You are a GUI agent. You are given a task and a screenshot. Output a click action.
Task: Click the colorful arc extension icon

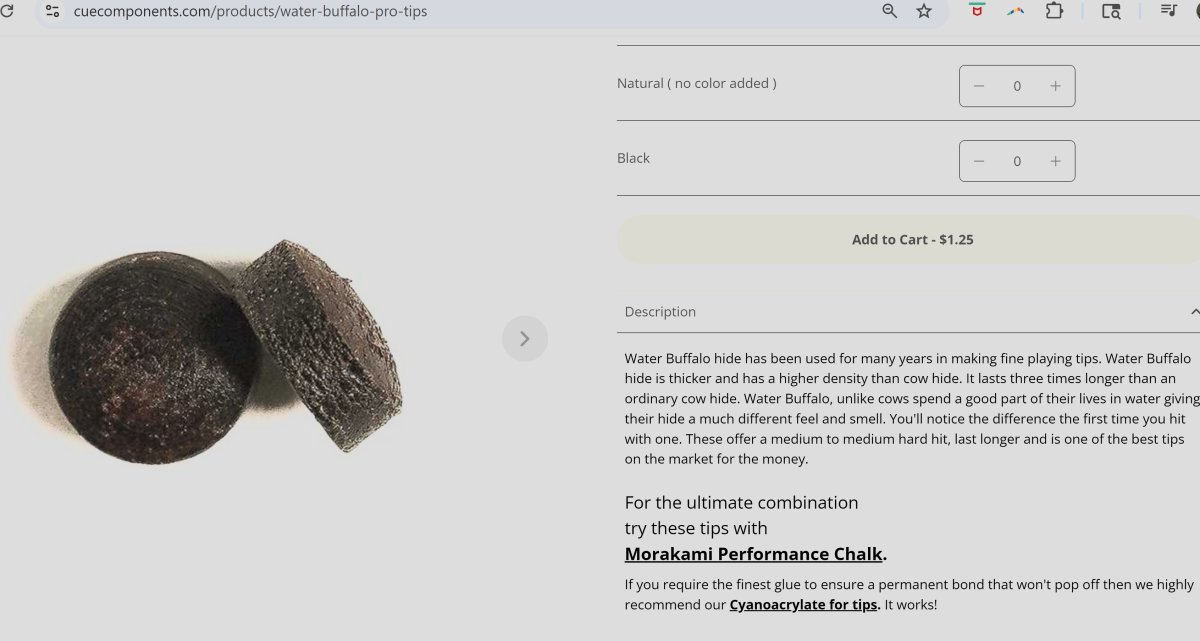1015,11
